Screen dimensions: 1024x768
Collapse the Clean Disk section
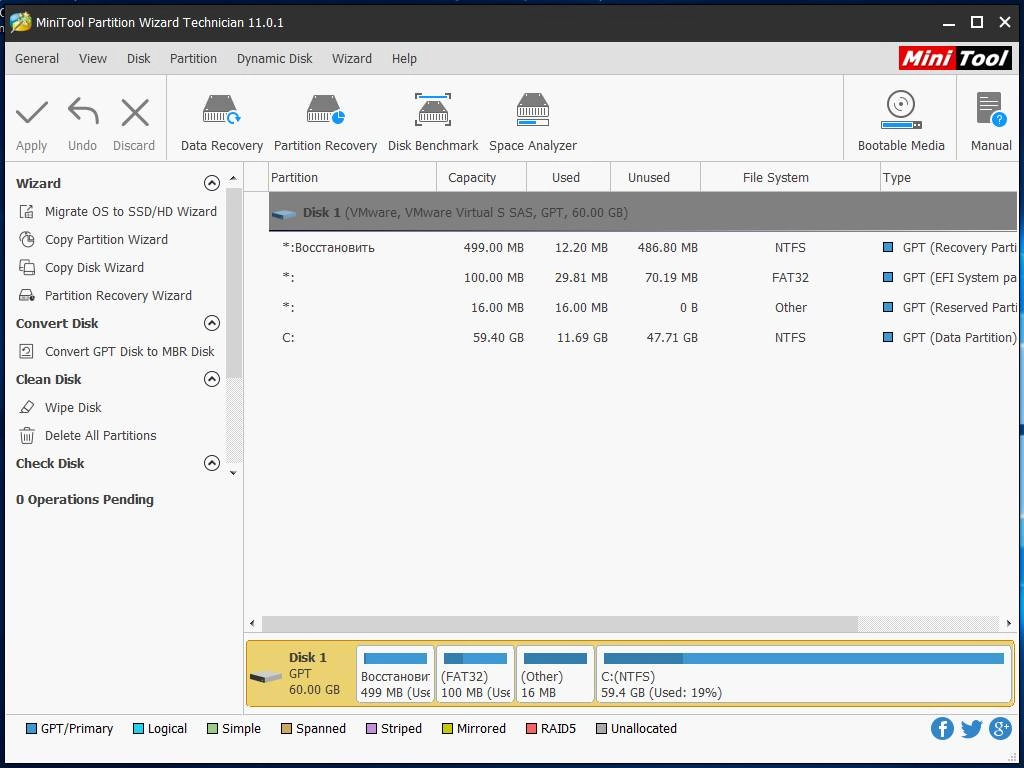pyautogui.click(x=212, y=379)
